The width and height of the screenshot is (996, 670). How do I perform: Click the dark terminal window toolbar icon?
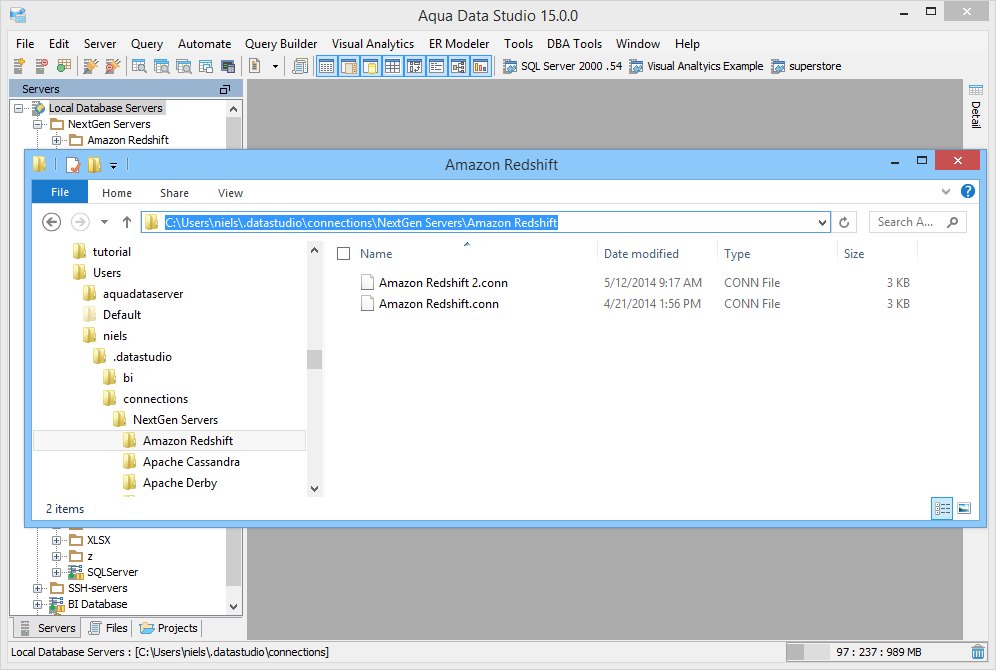pos(228,66)
